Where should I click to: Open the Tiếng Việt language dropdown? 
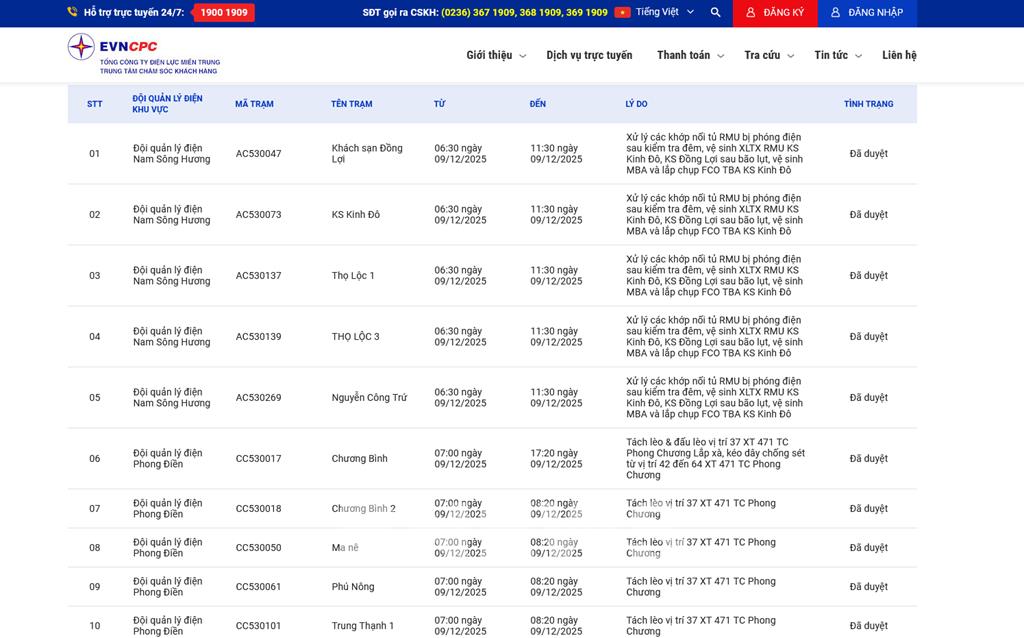664,13
